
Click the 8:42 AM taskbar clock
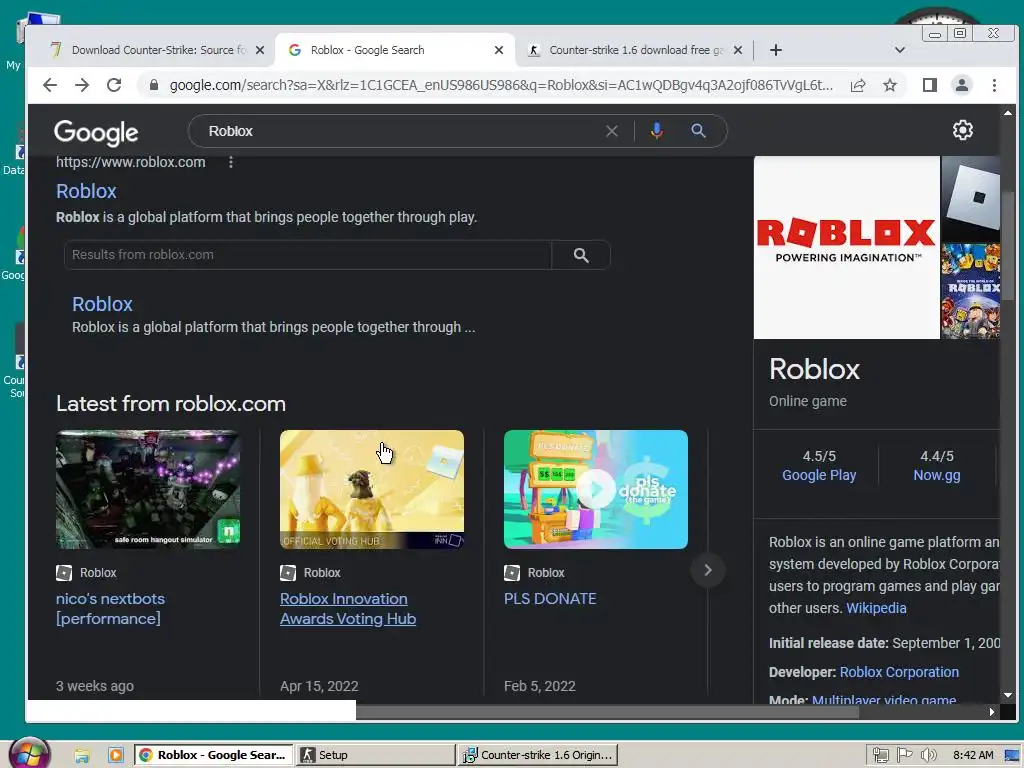pyautogui.click(x=973, y=755)
